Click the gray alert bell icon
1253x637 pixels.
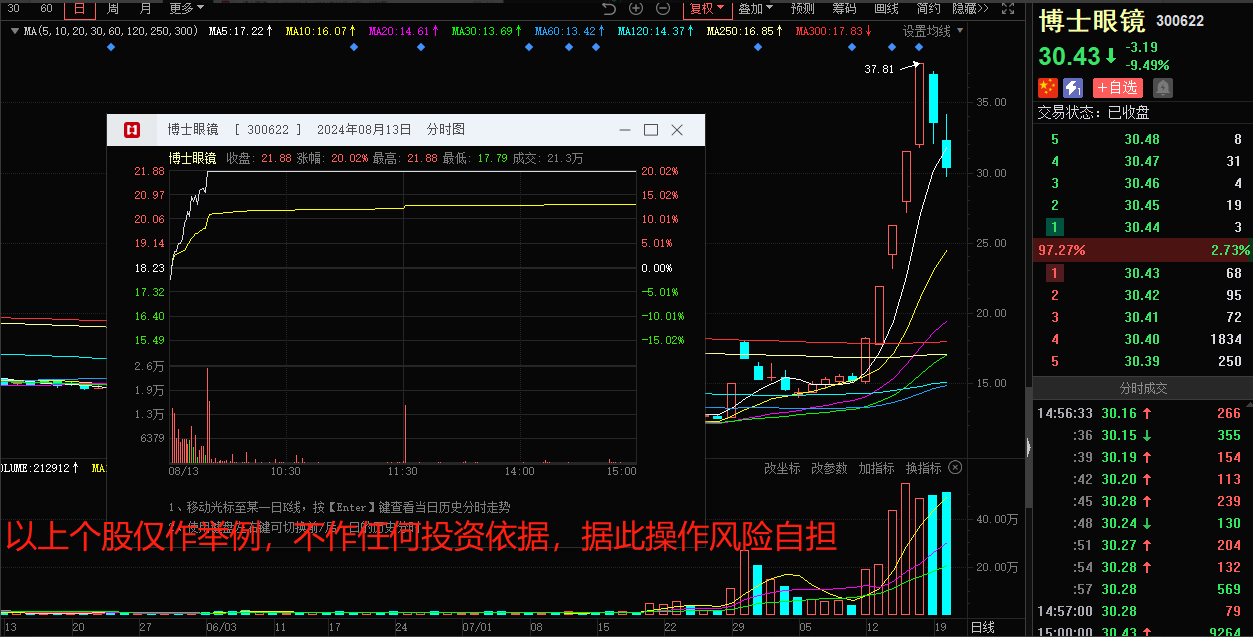click(1163, 87)
